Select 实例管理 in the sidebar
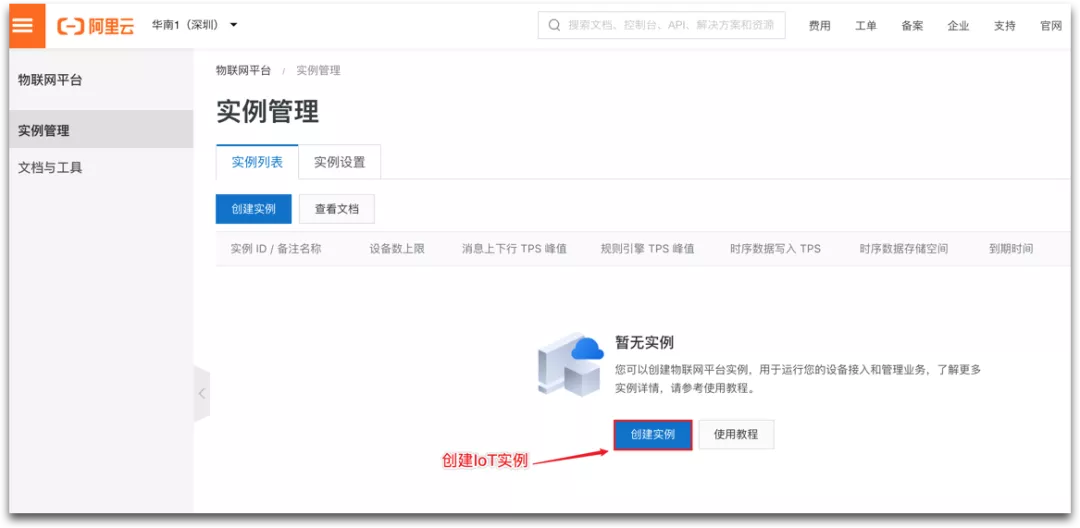This screenshot has height=528, width=1080. click(x=101, y=129)
